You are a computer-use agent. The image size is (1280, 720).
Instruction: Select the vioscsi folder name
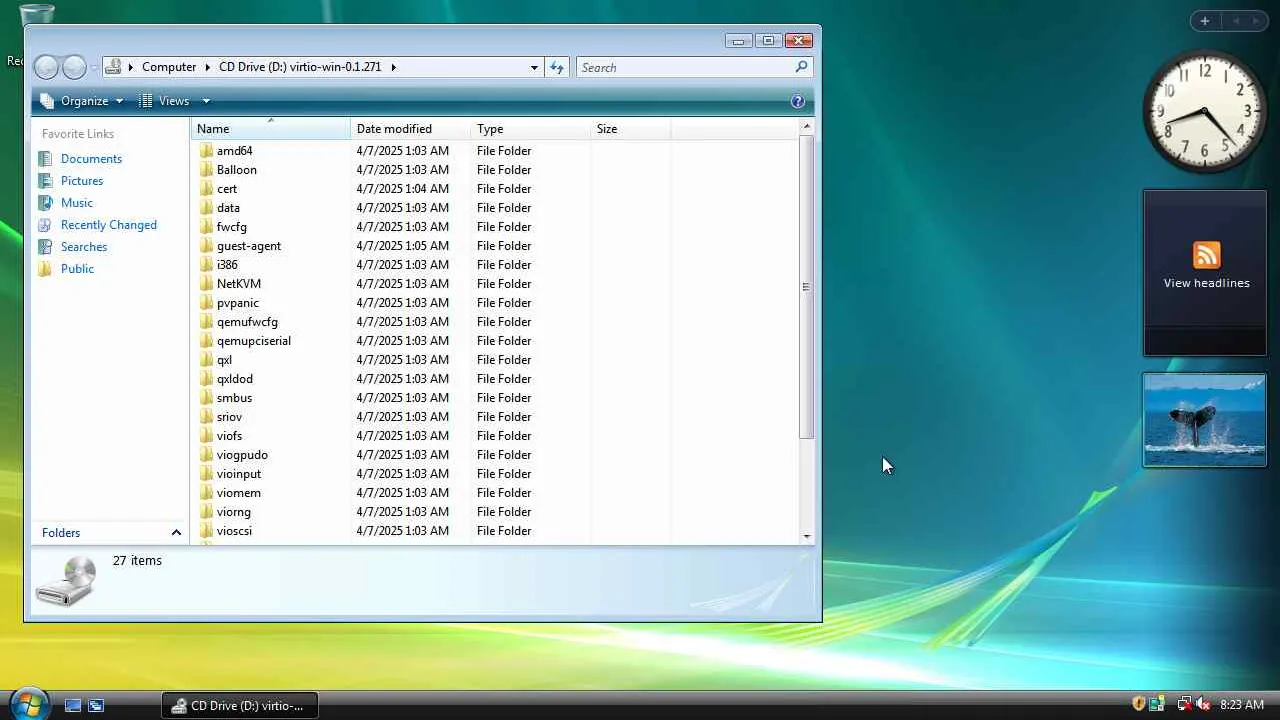234,531
